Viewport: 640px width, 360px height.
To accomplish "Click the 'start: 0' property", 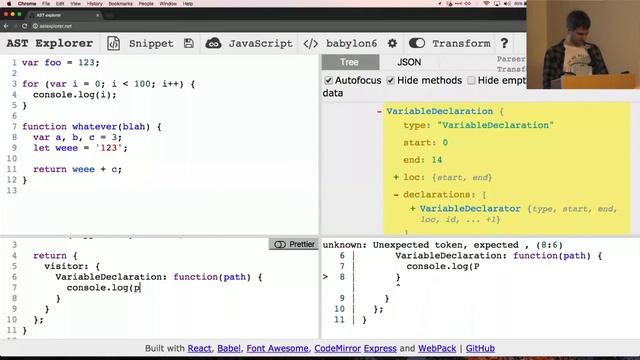I will point(425,142).
